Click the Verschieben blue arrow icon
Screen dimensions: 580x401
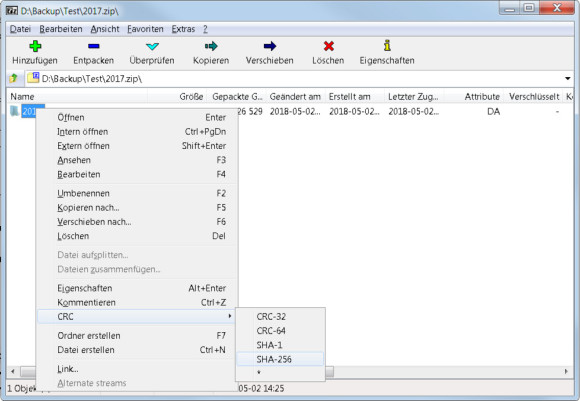click(270, 46)
